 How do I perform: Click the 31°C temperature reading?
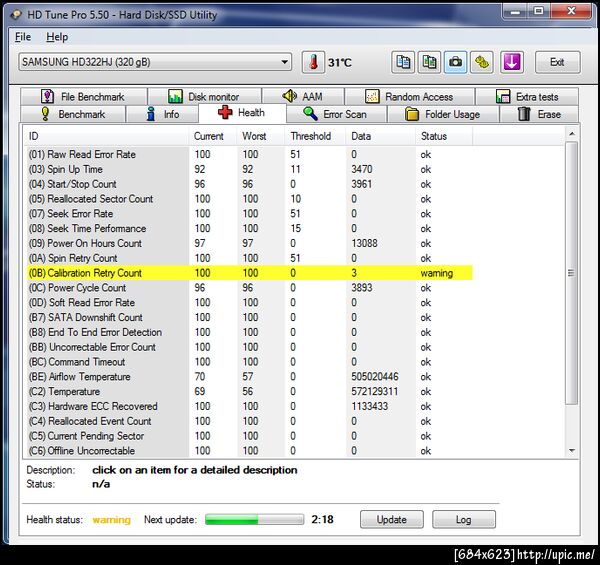point(339,62)
